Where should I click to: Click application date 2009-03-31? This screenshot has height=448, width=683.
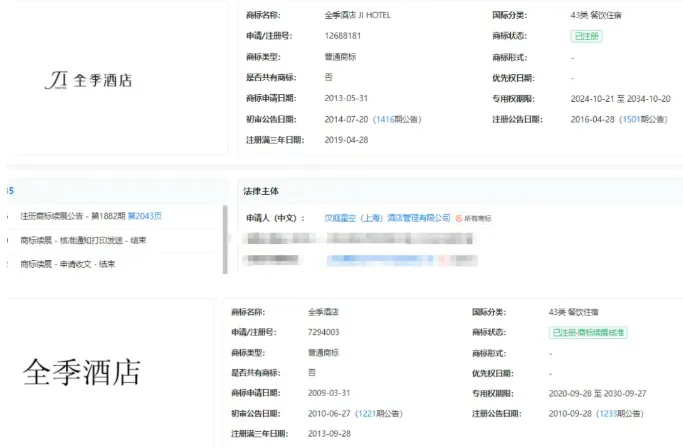(x=329, y=393)
